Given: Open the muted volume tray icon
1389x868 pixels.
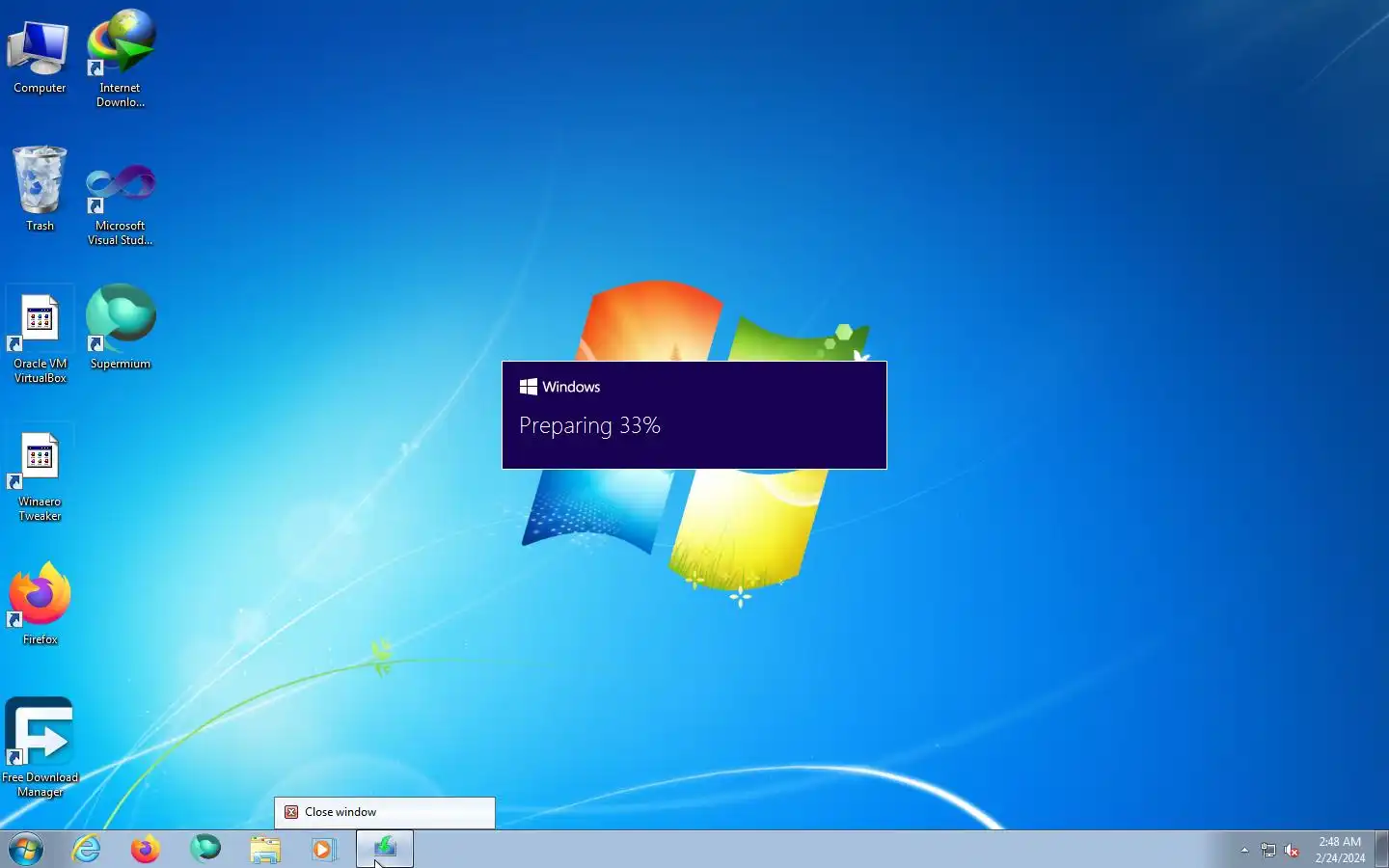Looking at the screenshot, I should tap(1292, 850).
